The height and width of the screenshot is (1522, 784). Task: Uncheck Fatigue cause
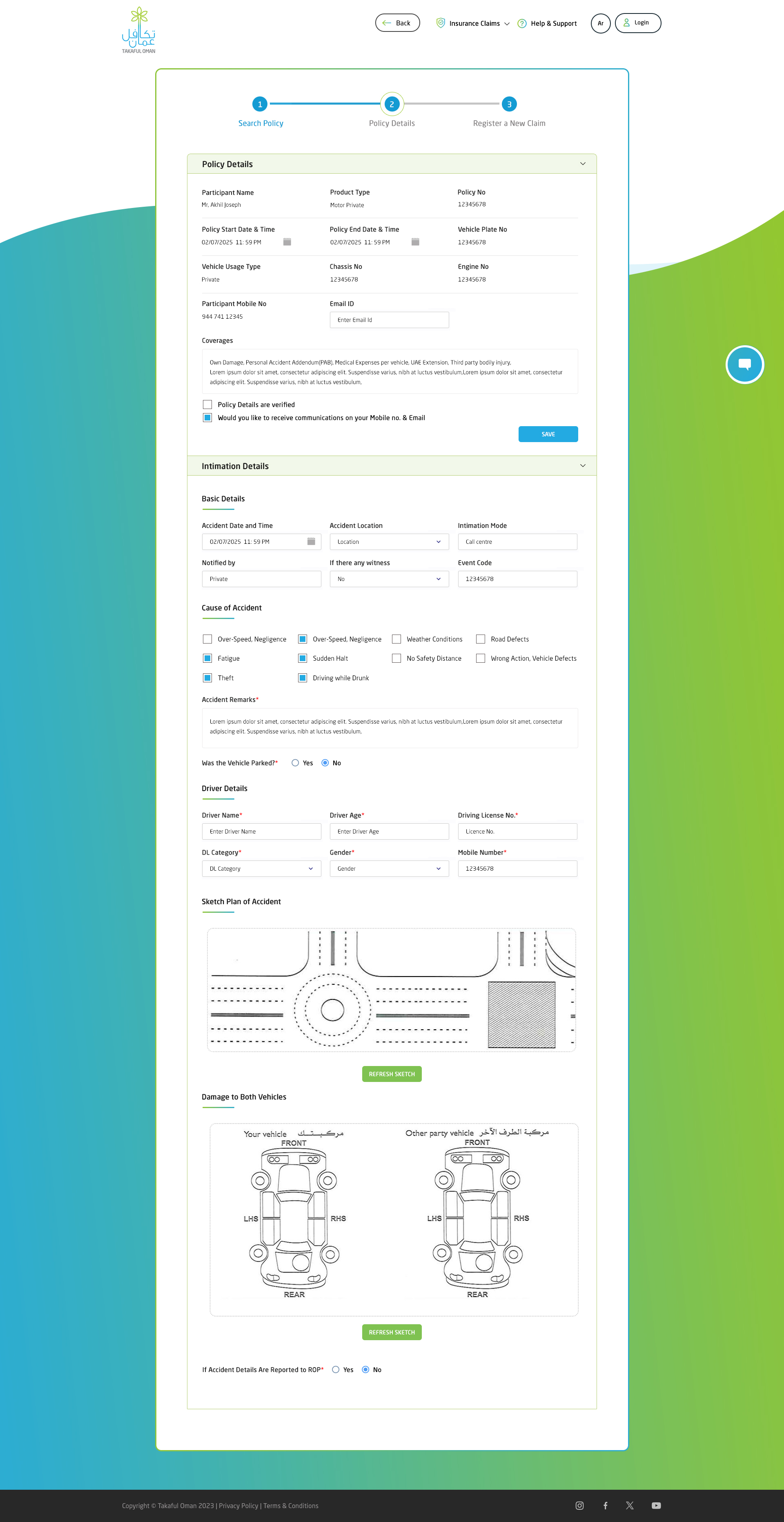coord(207,658)
